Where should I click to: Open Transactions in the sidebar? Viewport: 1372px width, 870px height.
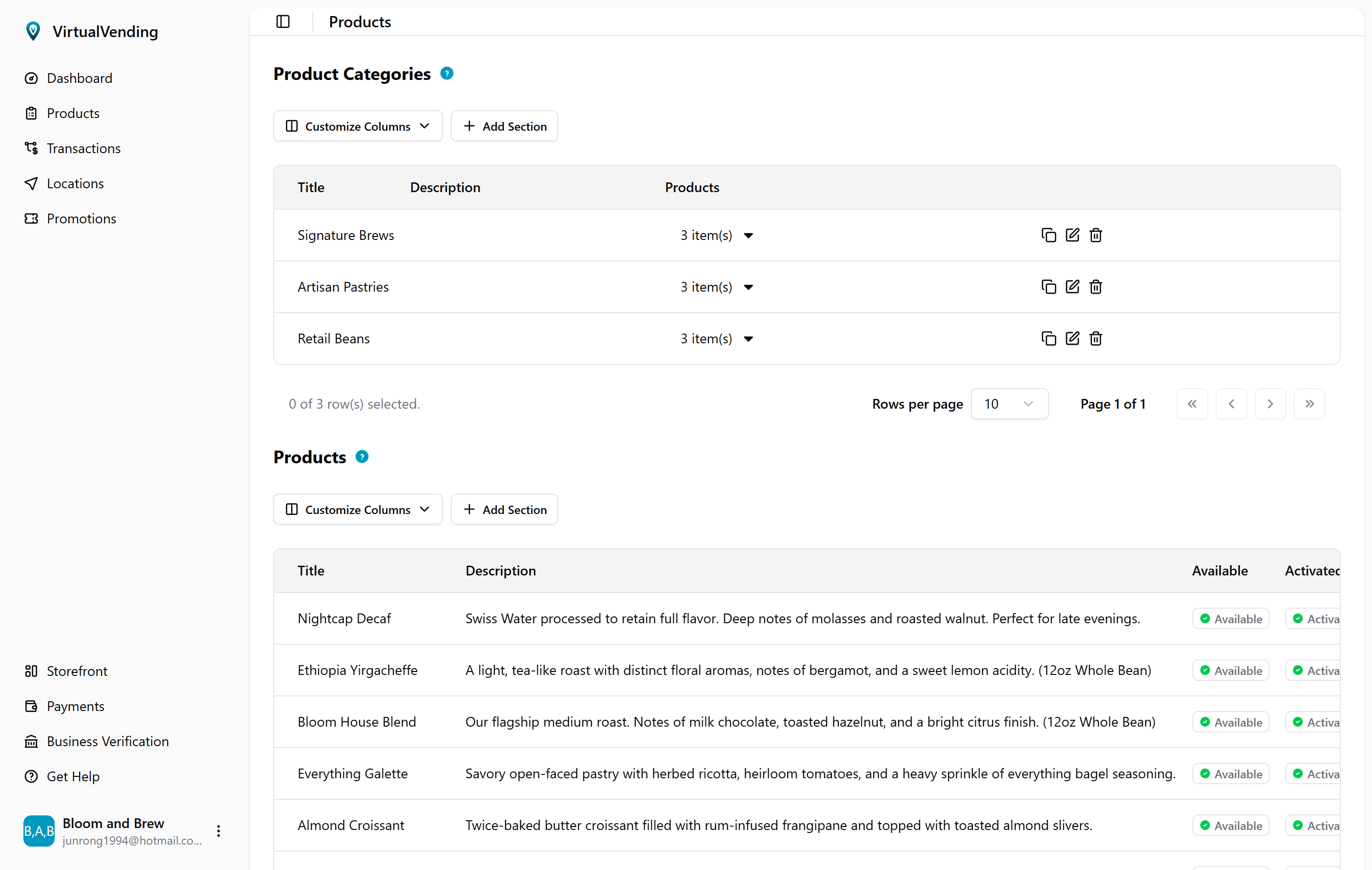pos(83,148)
